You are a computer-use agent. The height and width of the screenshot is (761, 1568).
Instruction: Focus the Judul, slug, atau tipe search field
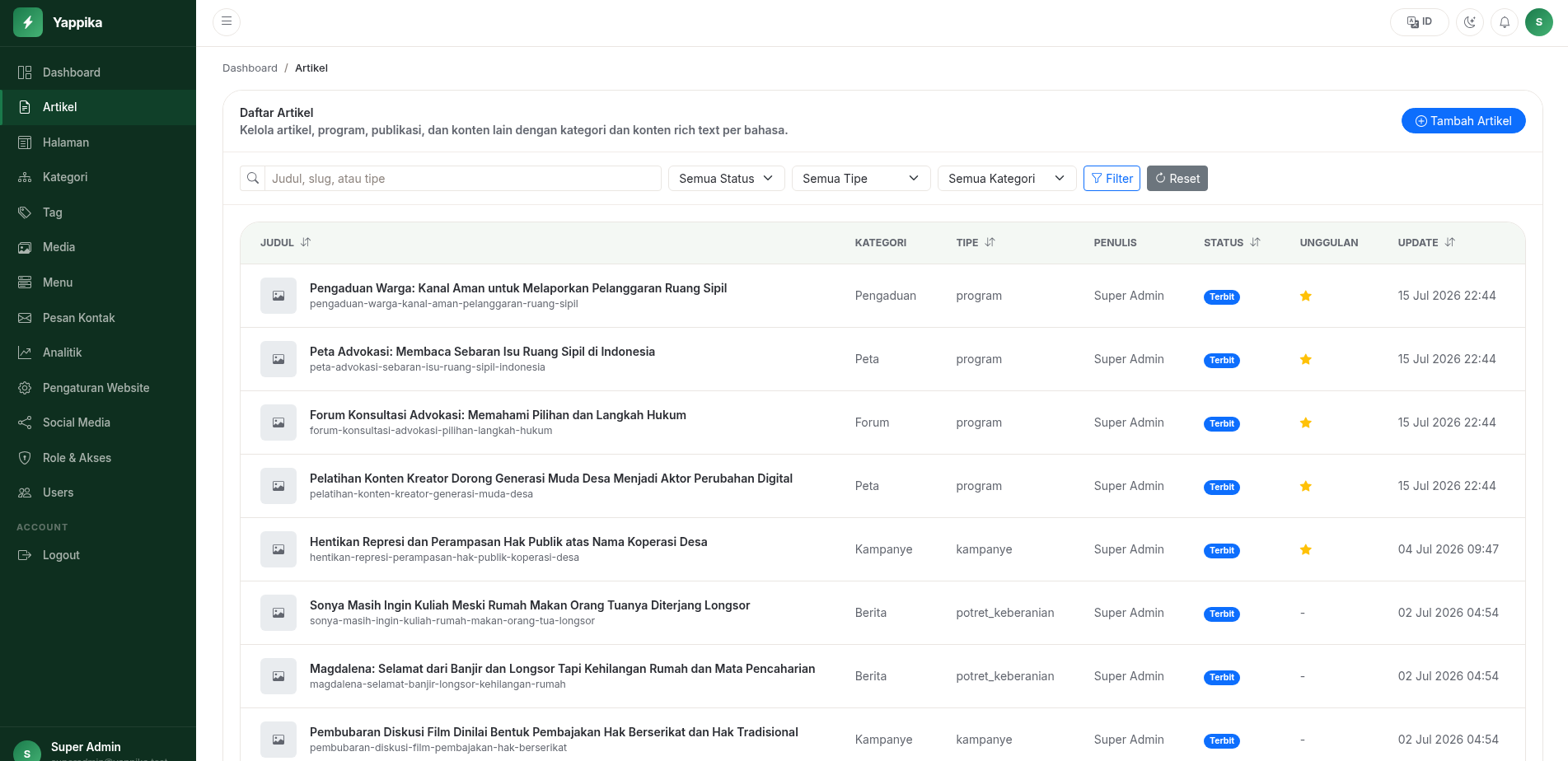pyautogui.click(x=463, y=179)
